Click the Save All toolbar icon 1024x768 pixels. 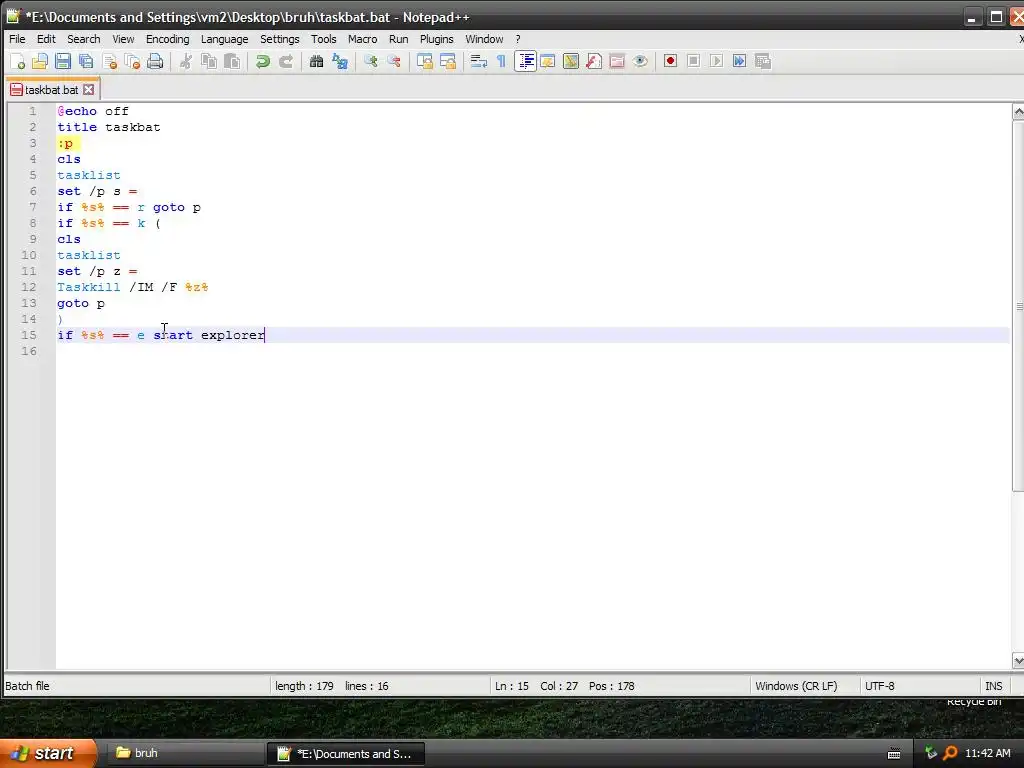point(86,61)
